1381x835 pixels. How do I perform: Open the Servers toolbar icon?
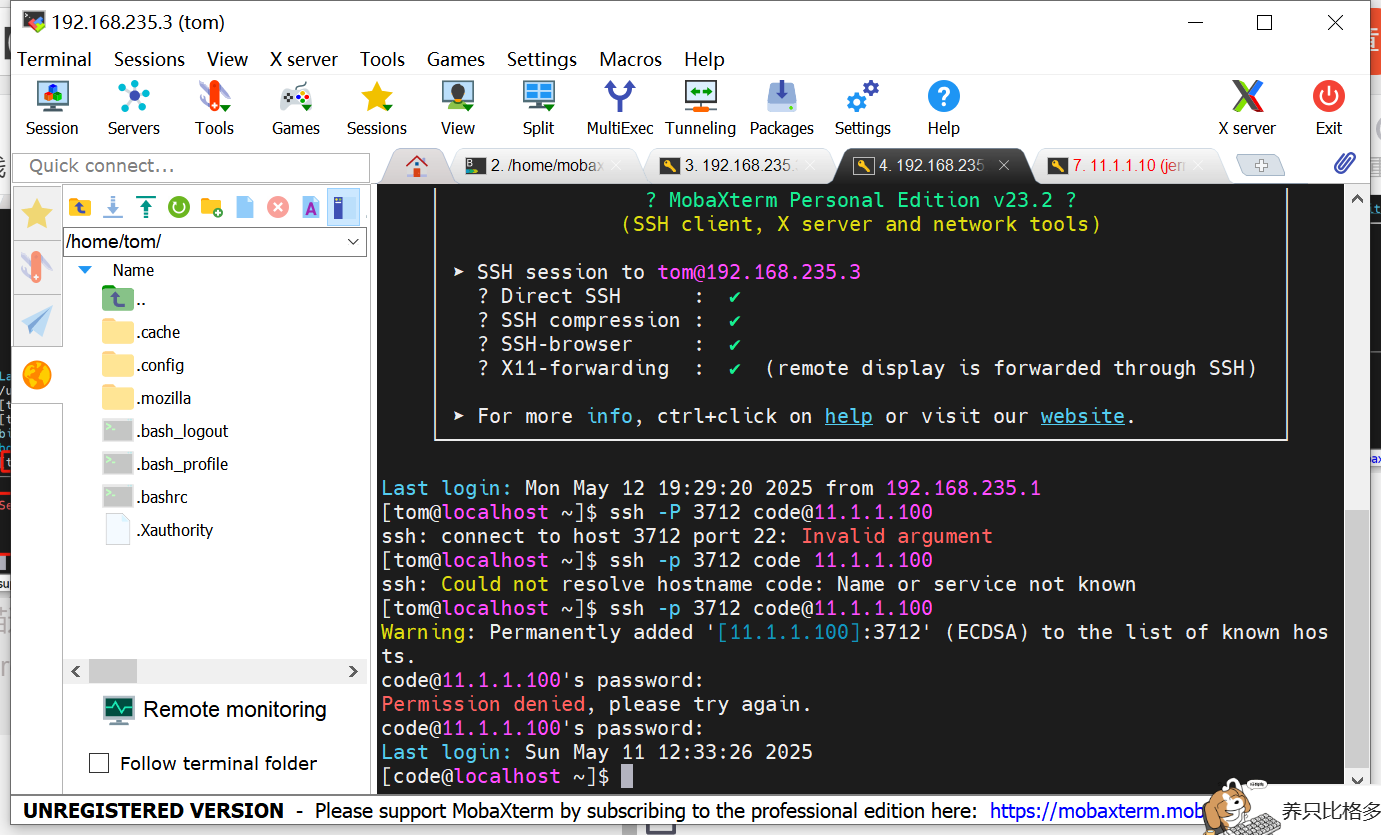coord(133,108)
